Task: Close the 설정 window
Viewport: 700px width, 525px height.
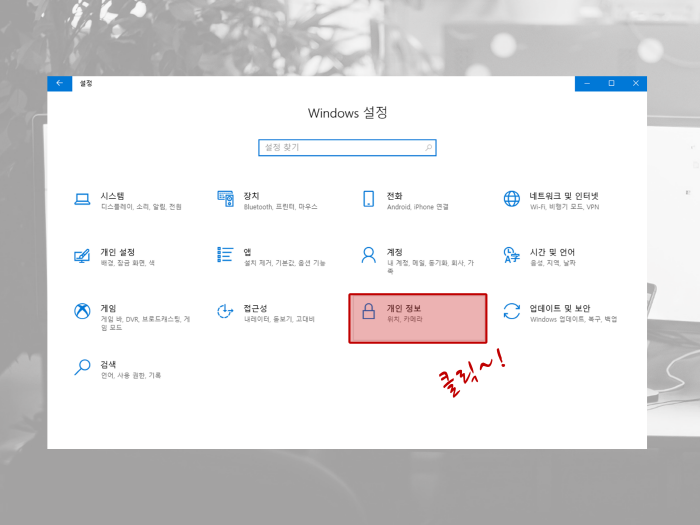Action: tap(636, 83)
